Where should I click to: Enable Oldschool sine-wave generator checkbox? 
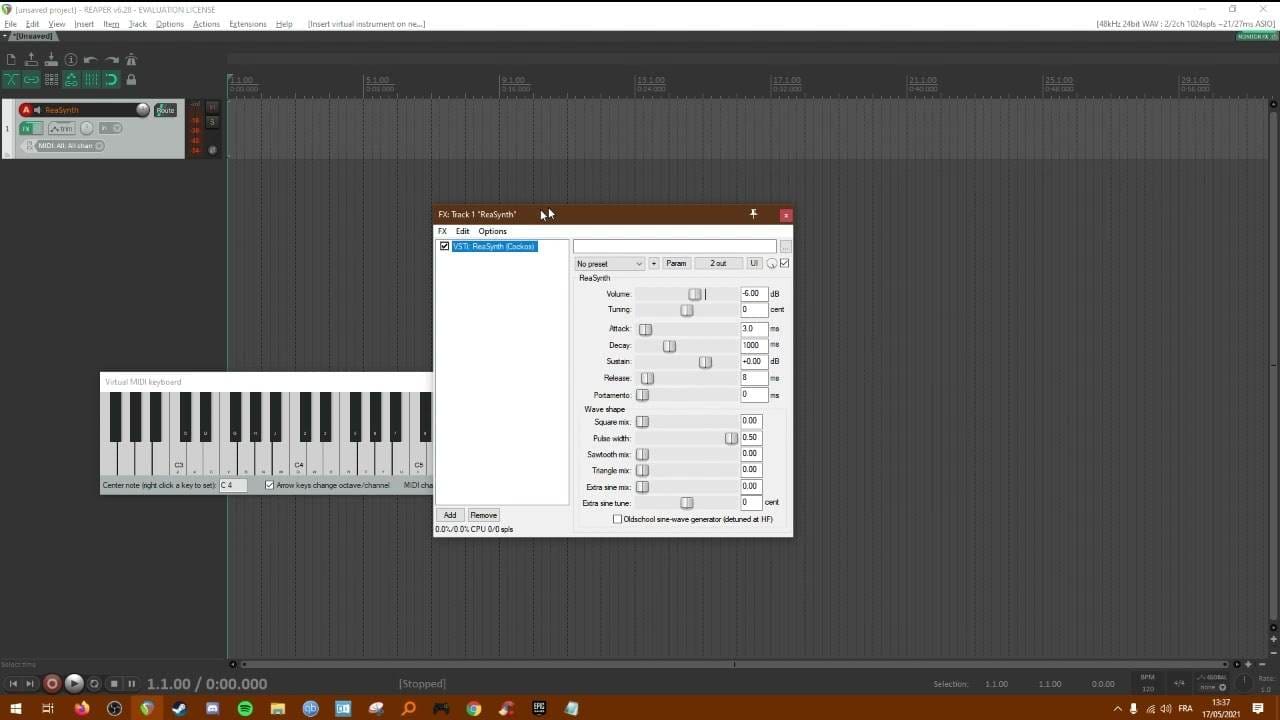click(617, 519)
